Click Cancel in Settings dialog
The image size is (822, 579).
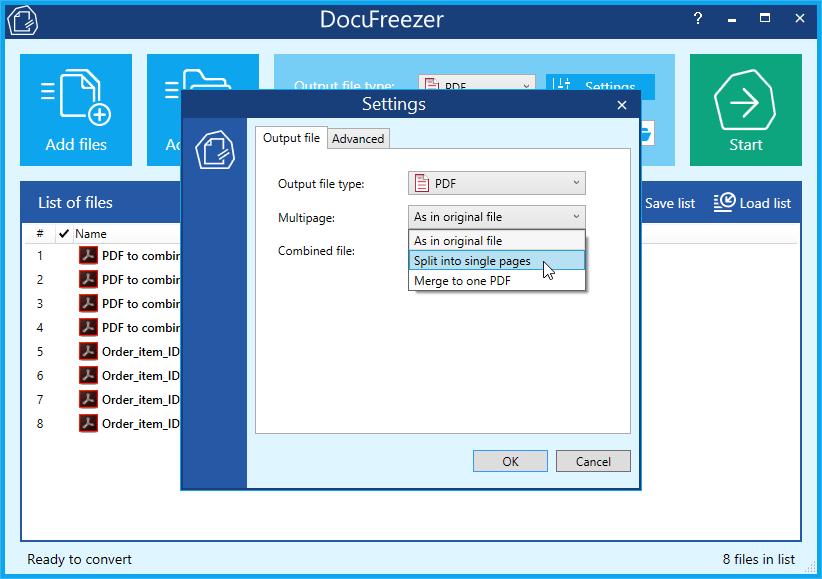tap(593, 461)
